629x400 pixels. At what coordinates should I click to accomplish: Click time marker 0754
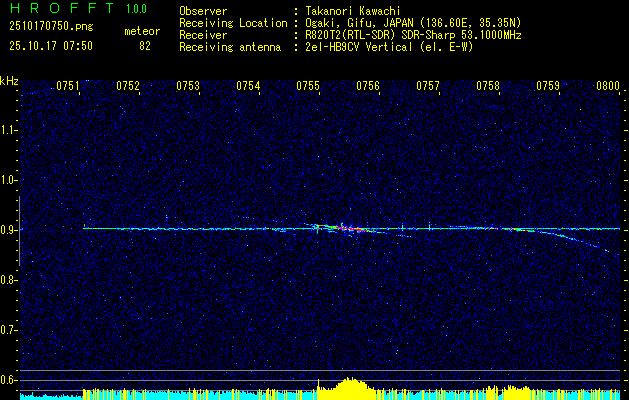[248, 85]
